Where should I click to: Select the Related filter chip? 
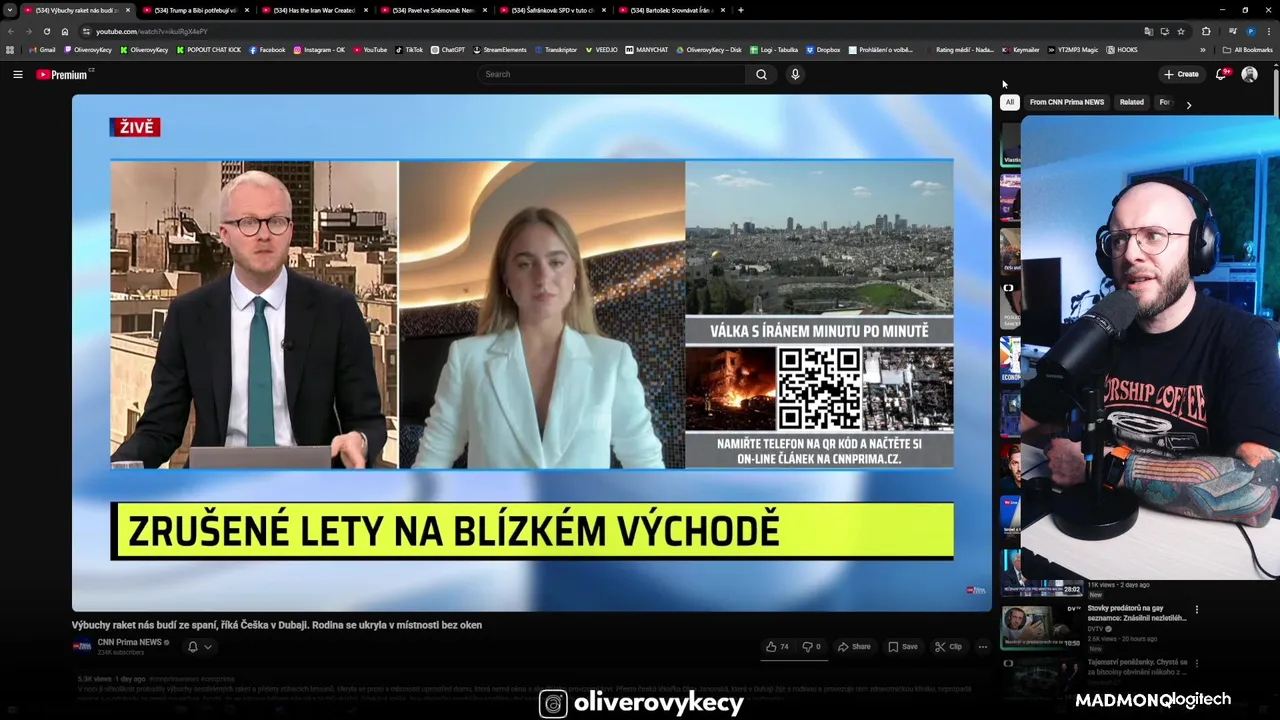pos(1132,102)
